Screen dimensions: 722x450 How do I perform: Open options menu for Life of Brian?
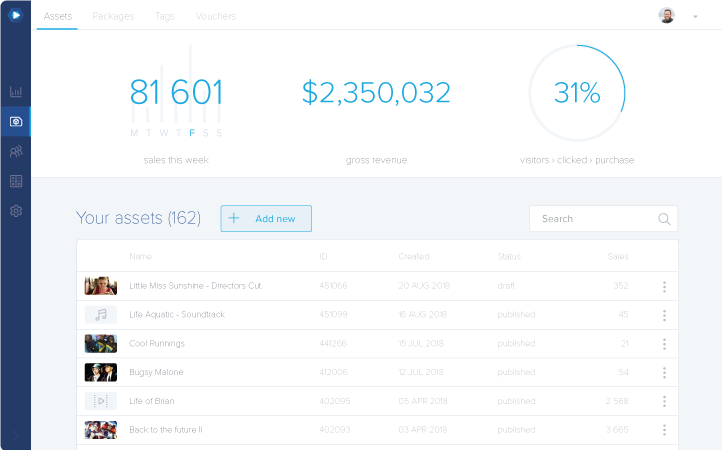664,402
